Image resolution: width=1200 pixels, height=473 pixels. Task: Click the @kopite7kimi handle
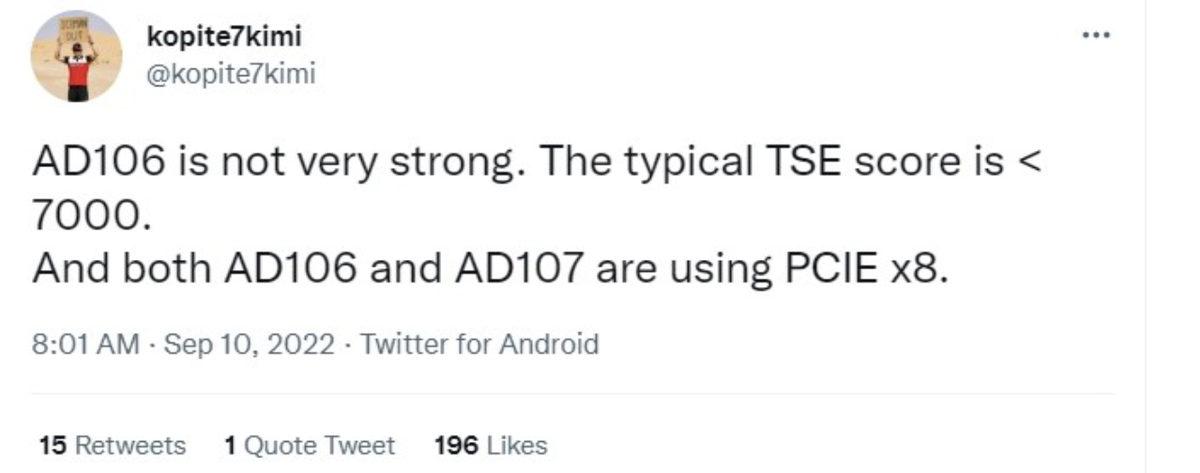pos(230,73)
